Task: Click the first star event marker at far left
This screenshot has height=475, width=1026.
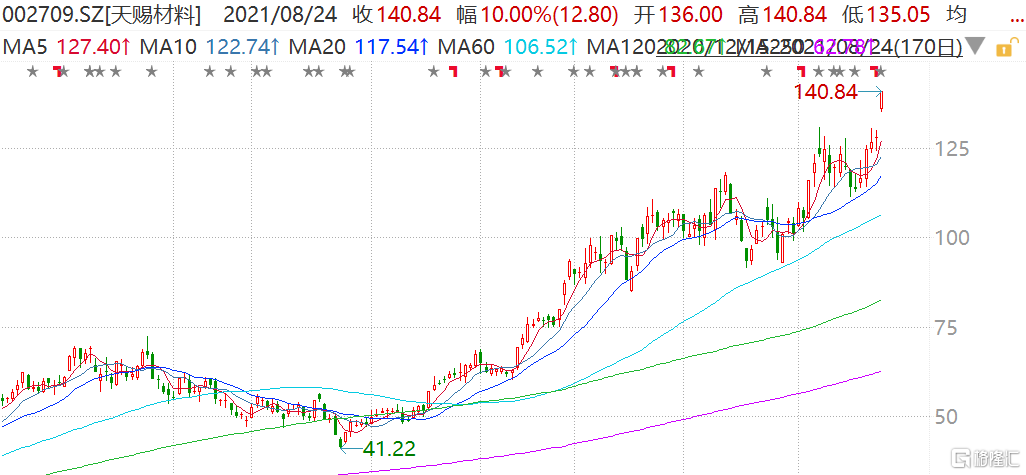Action: pyautogui.click(x=33, y=71)
